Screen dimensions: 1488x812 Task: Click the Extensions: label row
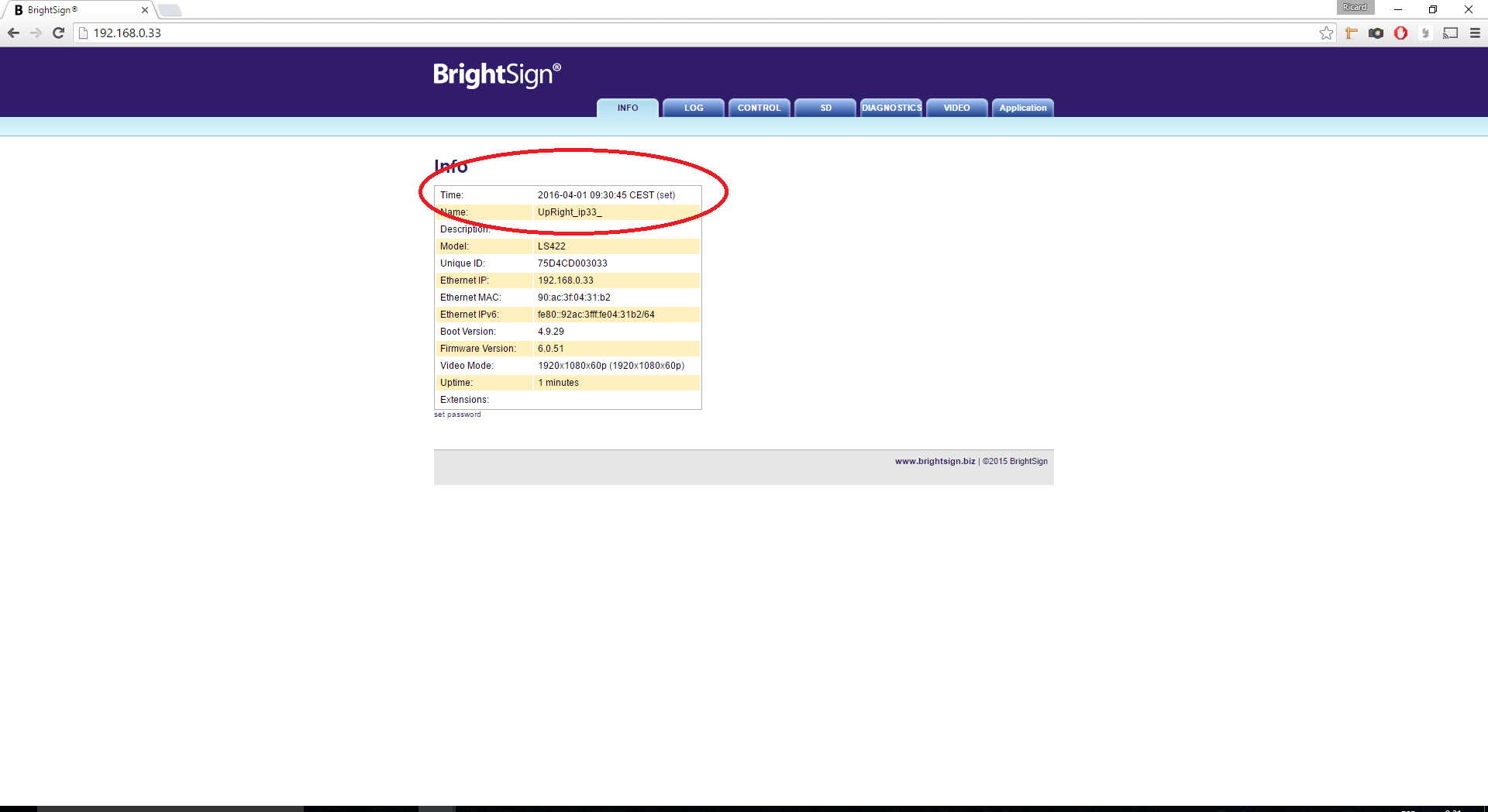(x=568, y=400)
